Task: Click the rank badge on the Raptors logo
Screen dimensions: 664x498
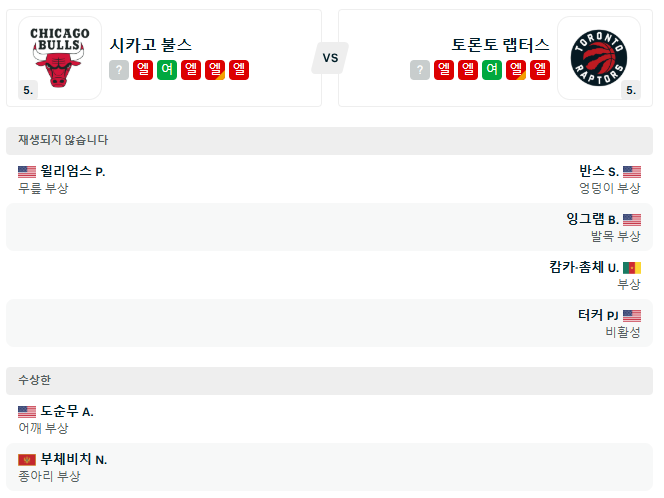Action: pos(630,90)
